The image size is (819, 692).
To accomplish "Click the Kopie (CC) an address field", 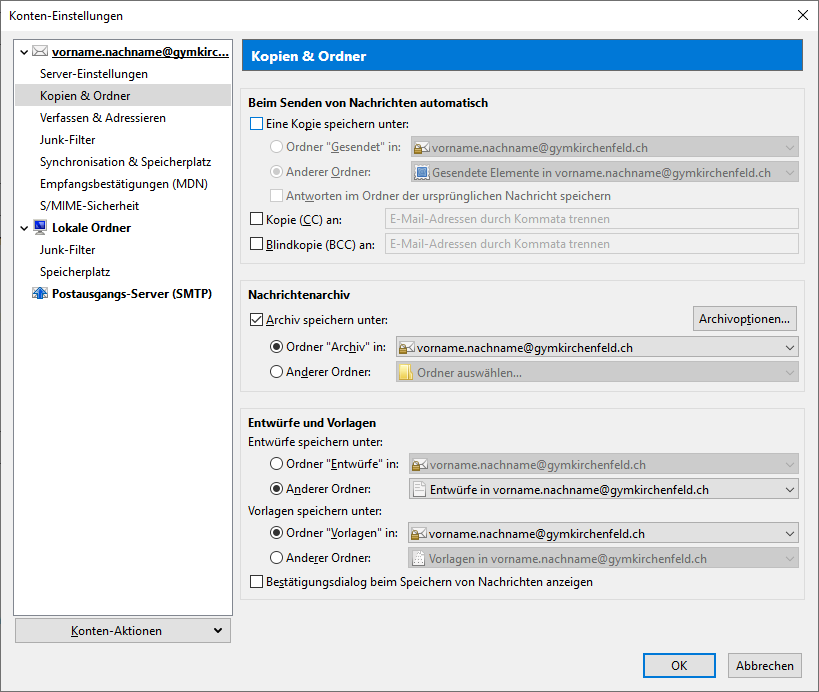I will tap(591, 219).
